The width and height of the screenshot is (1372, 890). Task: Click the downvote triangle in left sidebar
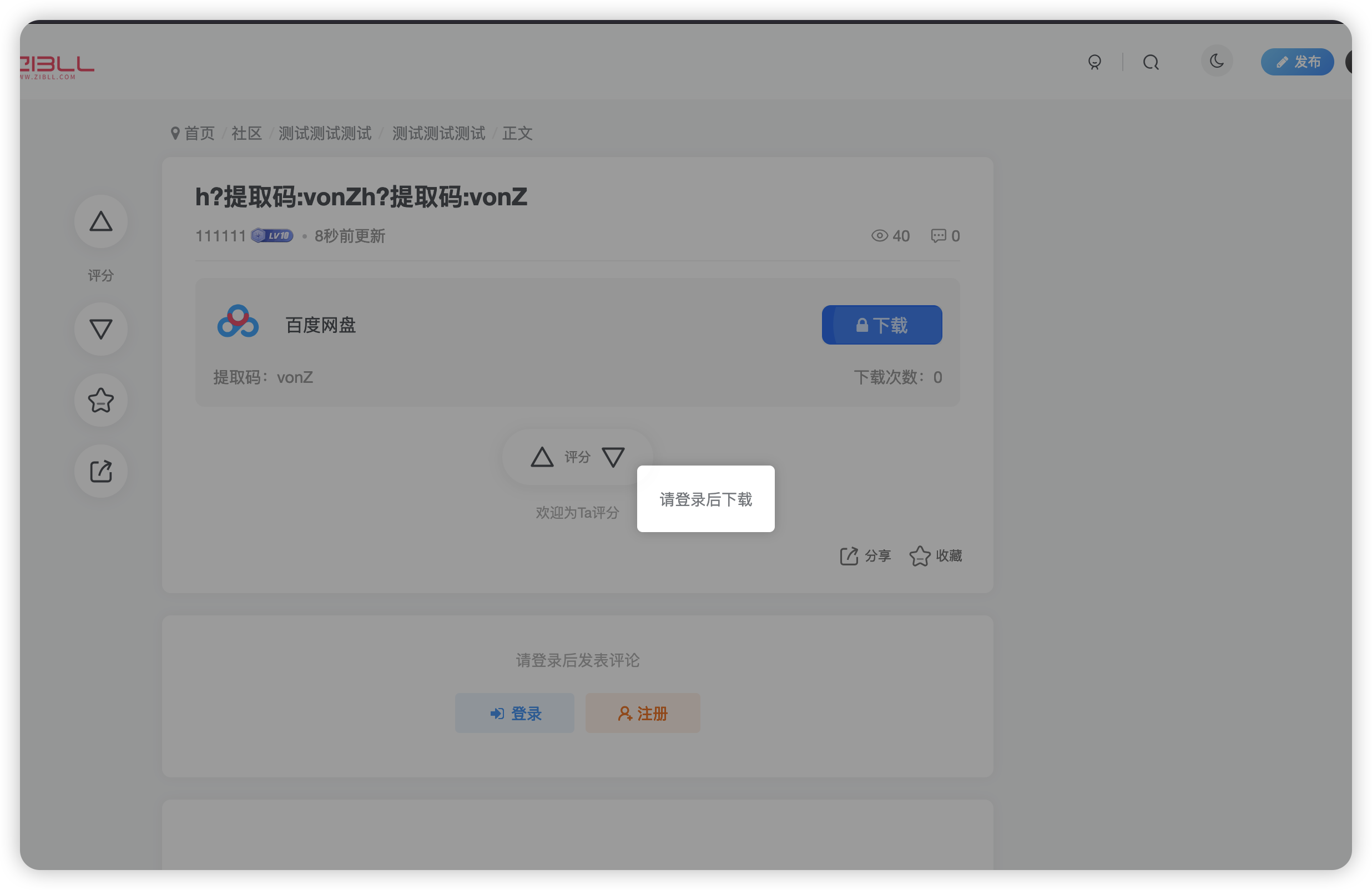pos(101,328)
